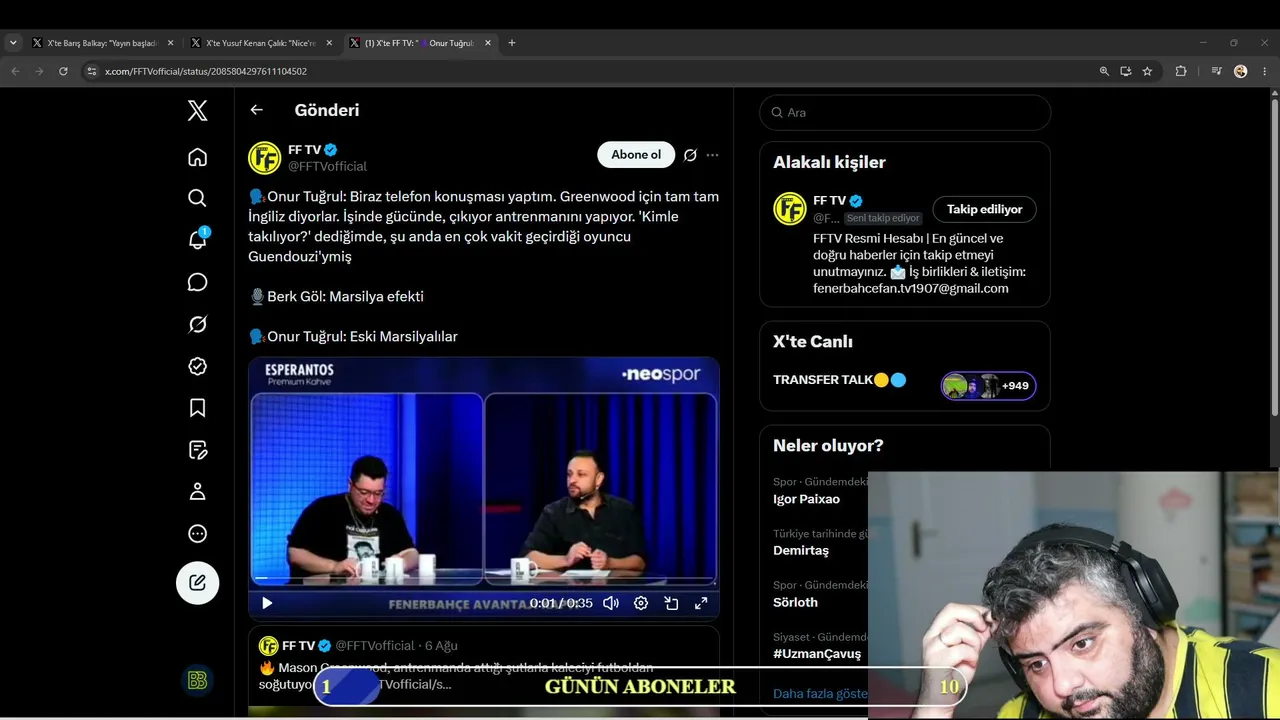Open Notifications bell with unread badge
Screen dimensions: 1280x720
pos(198,239)
